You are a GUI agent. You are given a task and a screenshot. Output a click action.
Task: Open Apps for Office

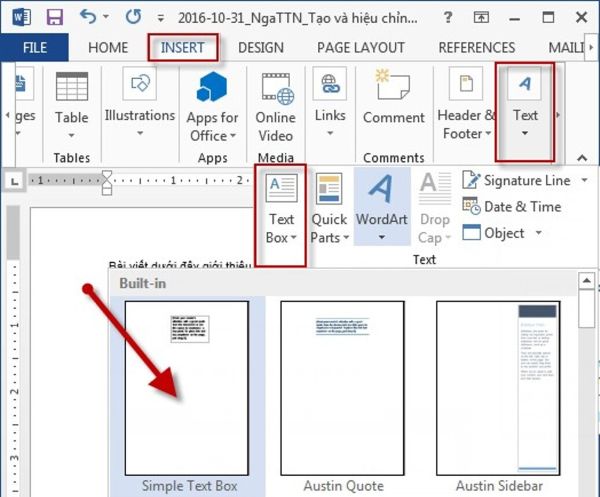(213, 105)
